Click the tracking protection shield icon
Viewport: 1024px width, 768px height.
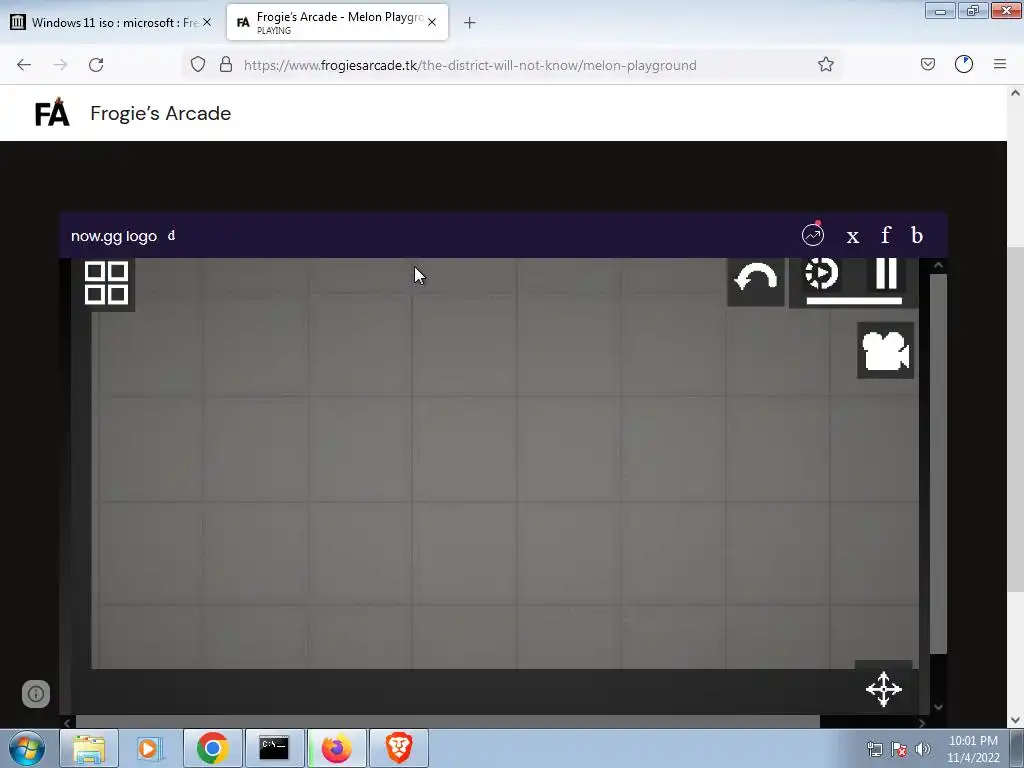(198, 65)
